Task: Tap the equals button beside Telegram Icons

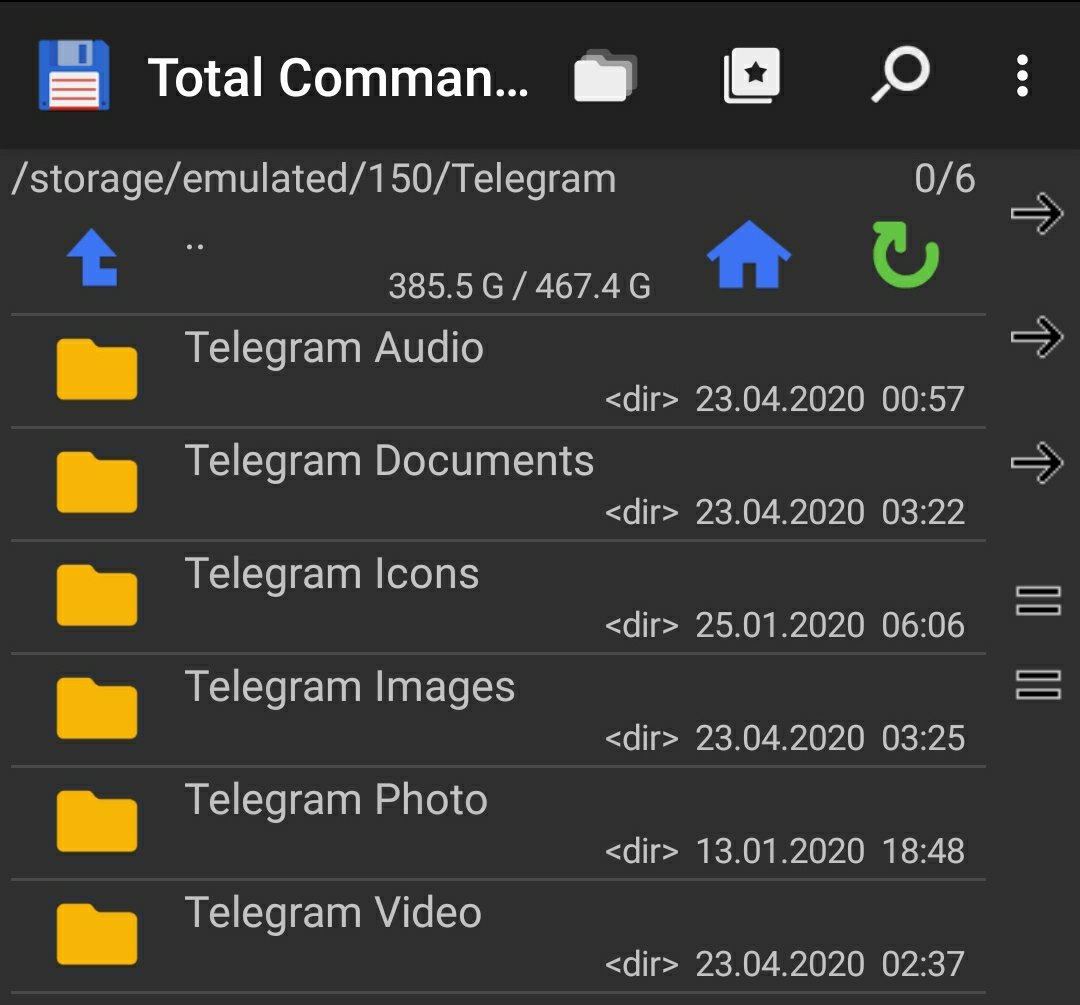Action: tap(1038, 601)
